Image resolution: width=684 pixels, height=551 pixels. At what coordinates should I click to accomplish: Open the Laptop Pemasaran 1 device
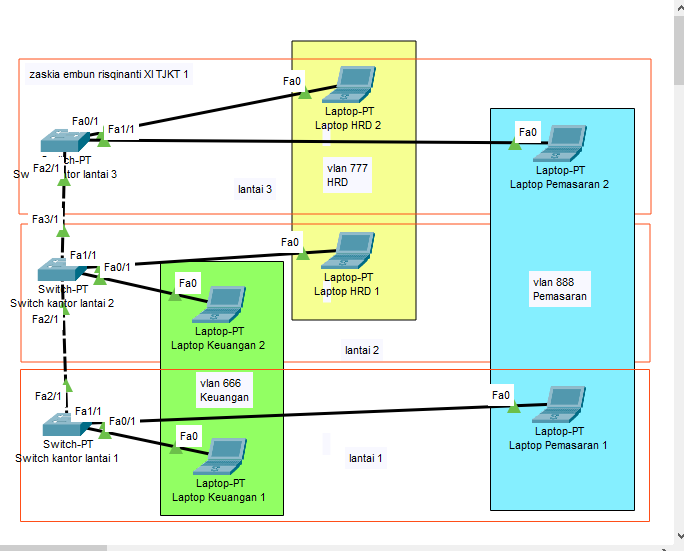click(x=559, y=404)
